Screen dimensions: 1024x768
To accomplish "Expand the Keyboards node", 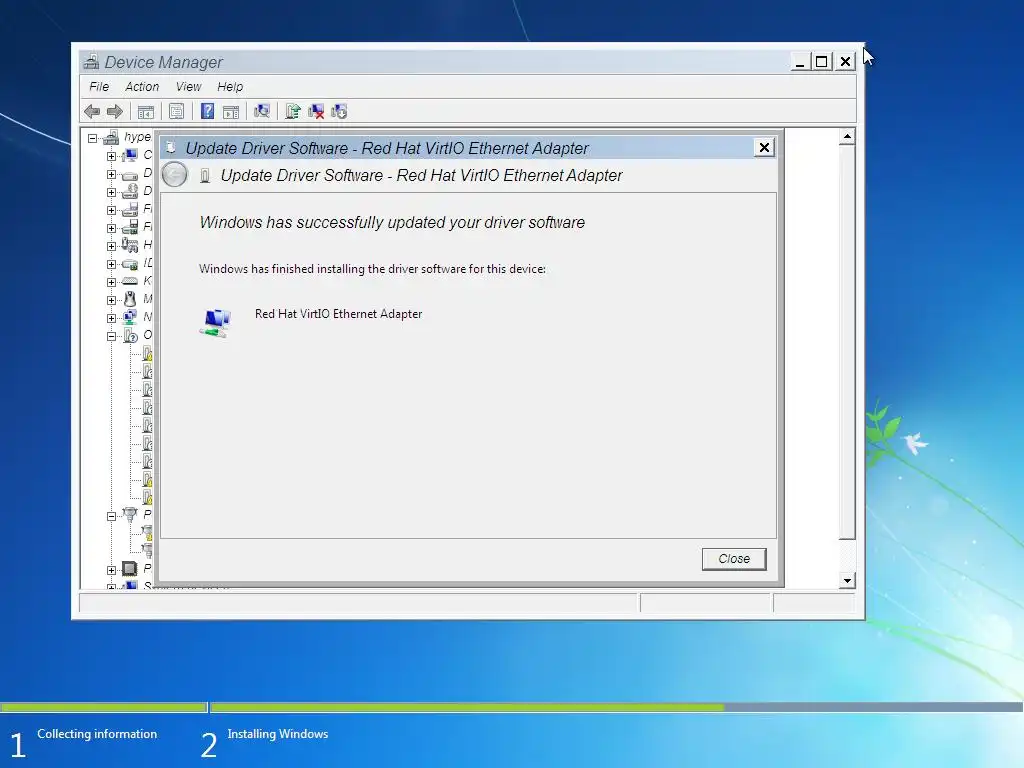I will [111, 282].
